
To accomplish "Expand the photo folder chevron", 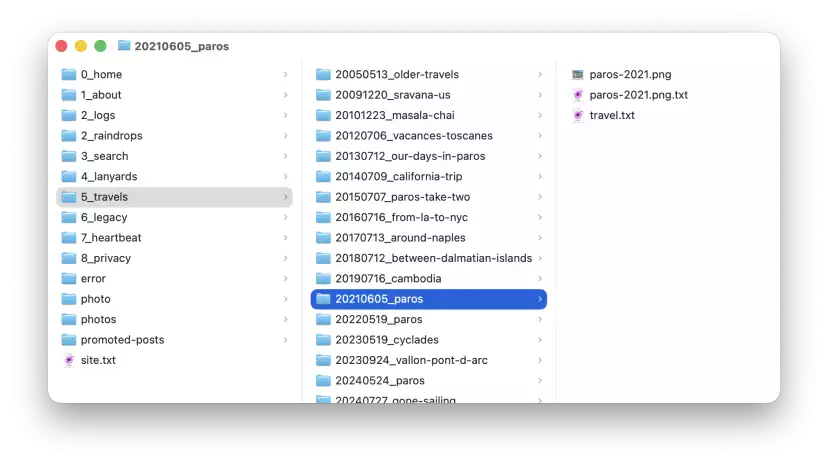I will (x=285, y=299).
